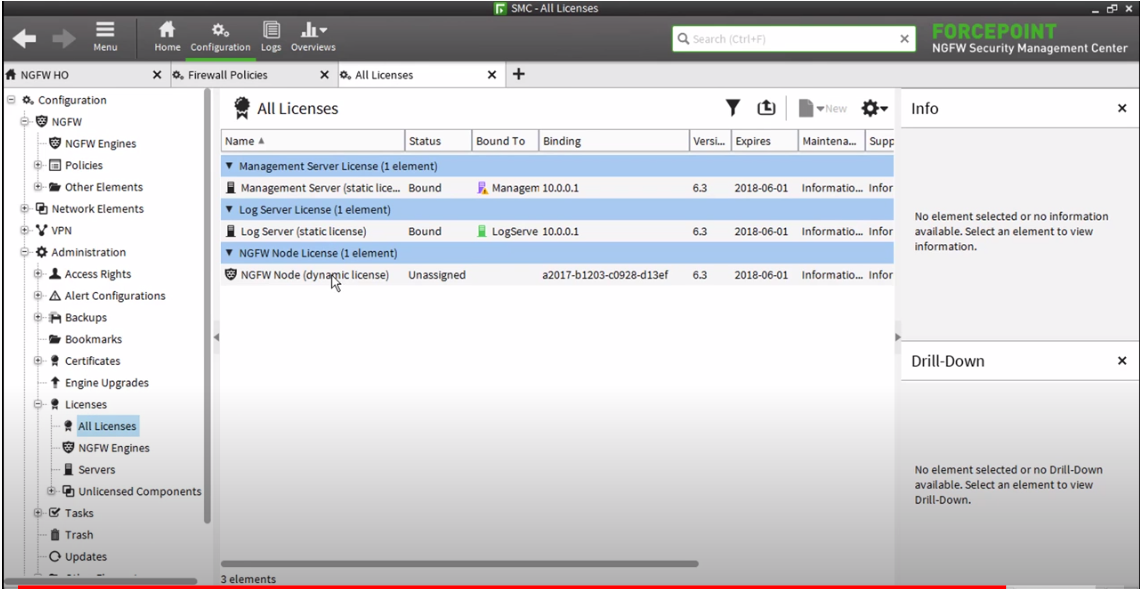Go to Home view
This screenshot has width=1140, height=589.
(x=167, y=36)
